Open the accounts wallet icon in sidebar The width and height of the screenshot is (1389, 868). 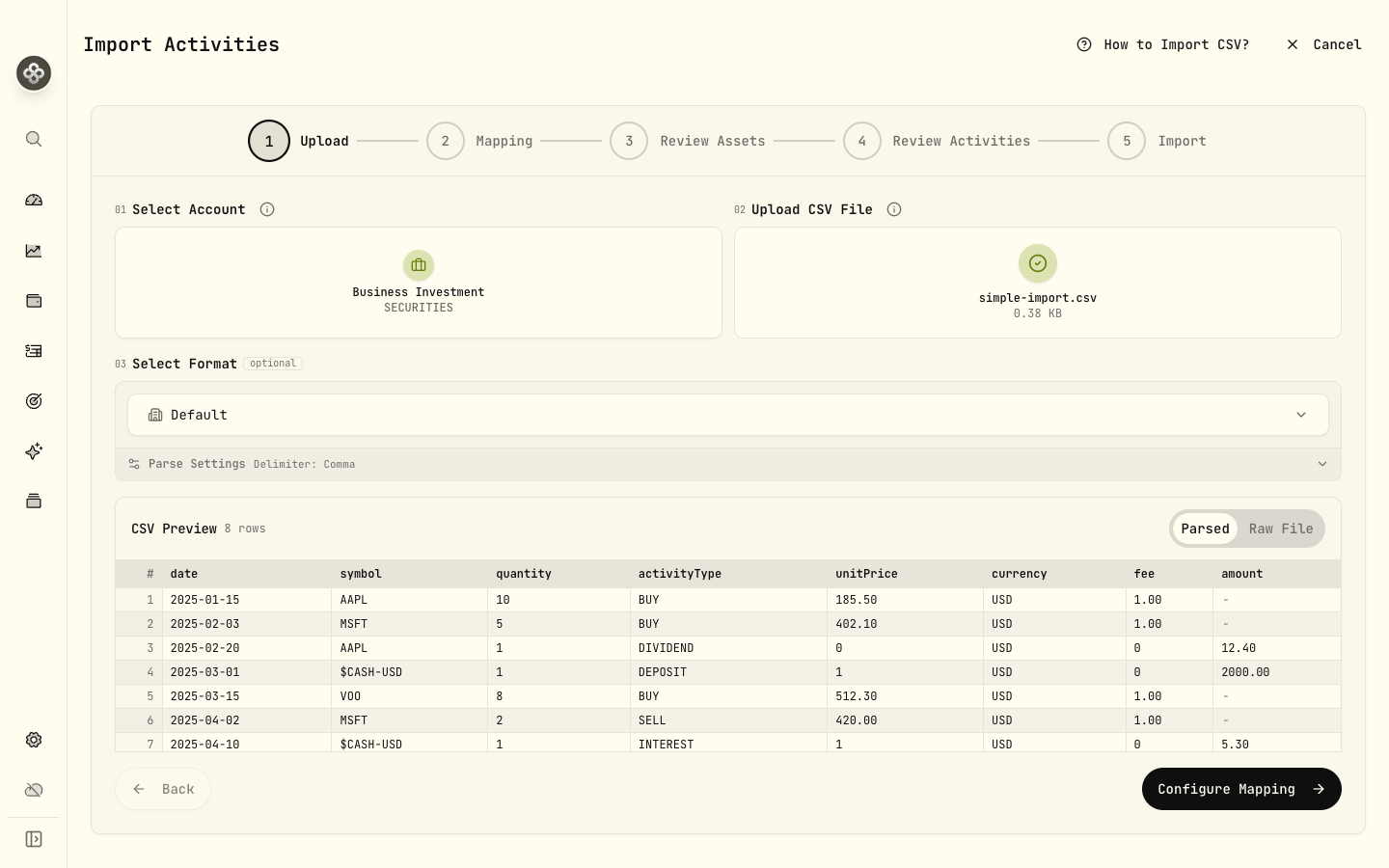[x=34, y=301]
